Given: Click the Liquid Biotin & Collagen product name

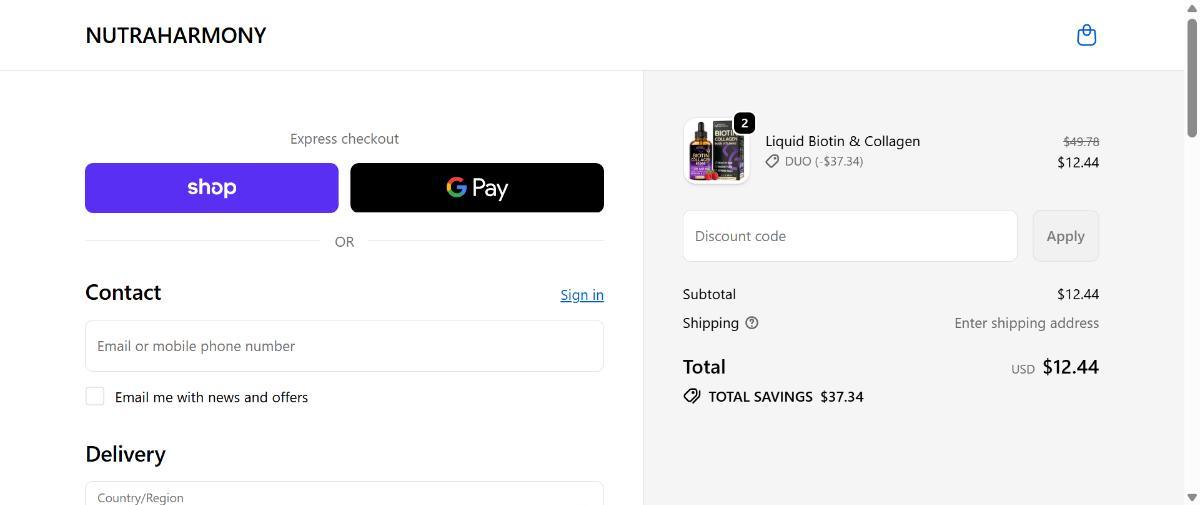Looking at the screenshot, I should point(843,141).
